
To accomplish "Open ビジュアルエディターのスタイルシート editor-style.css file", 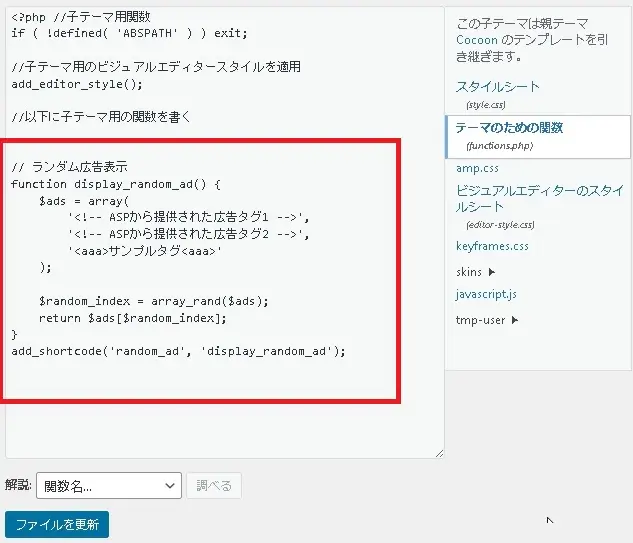I will pos(540,198).
